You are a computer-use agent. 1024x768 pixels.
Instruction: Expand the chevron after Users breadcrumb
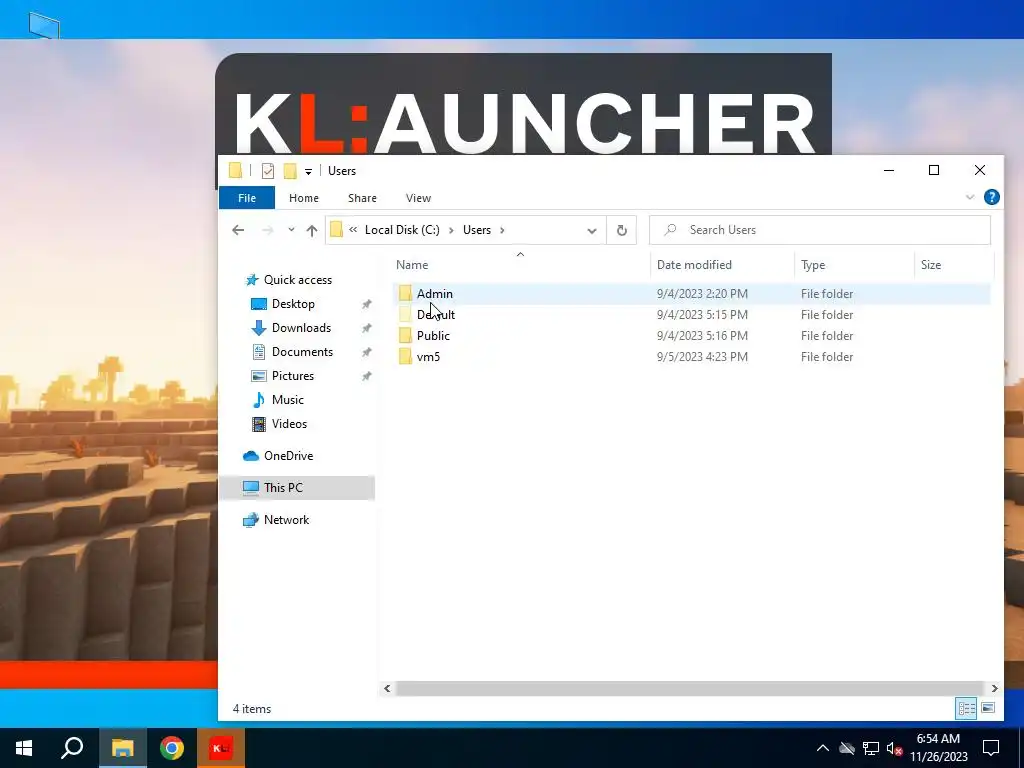click(x=502, y=230)
